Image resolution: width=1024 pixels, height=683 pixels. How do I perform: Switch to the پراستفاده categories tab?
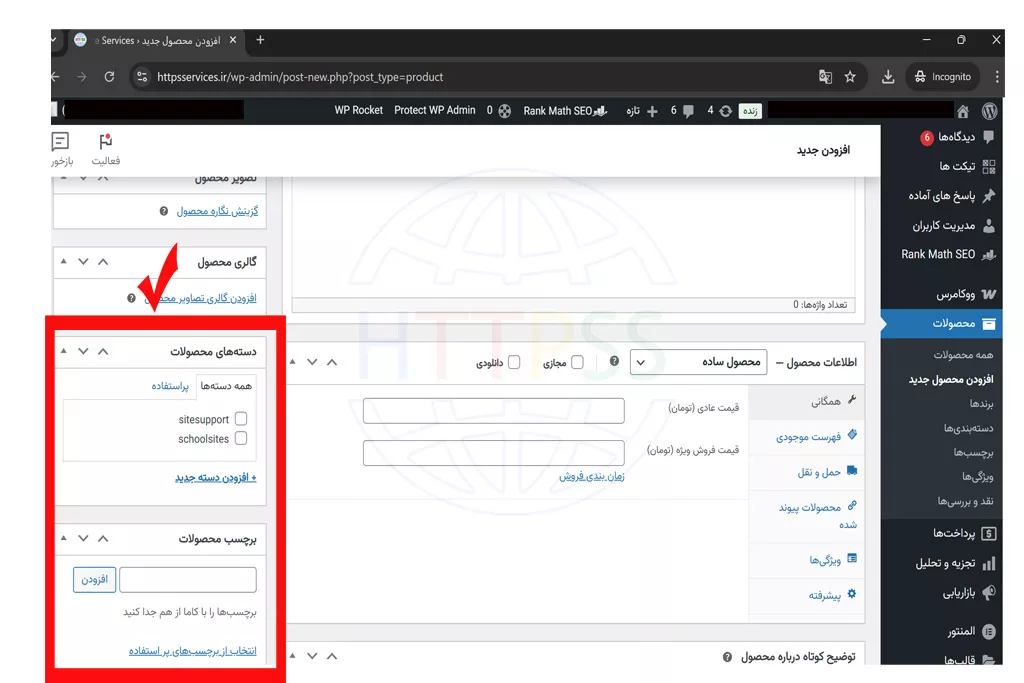pyautogui.click(x=170, y=386)
